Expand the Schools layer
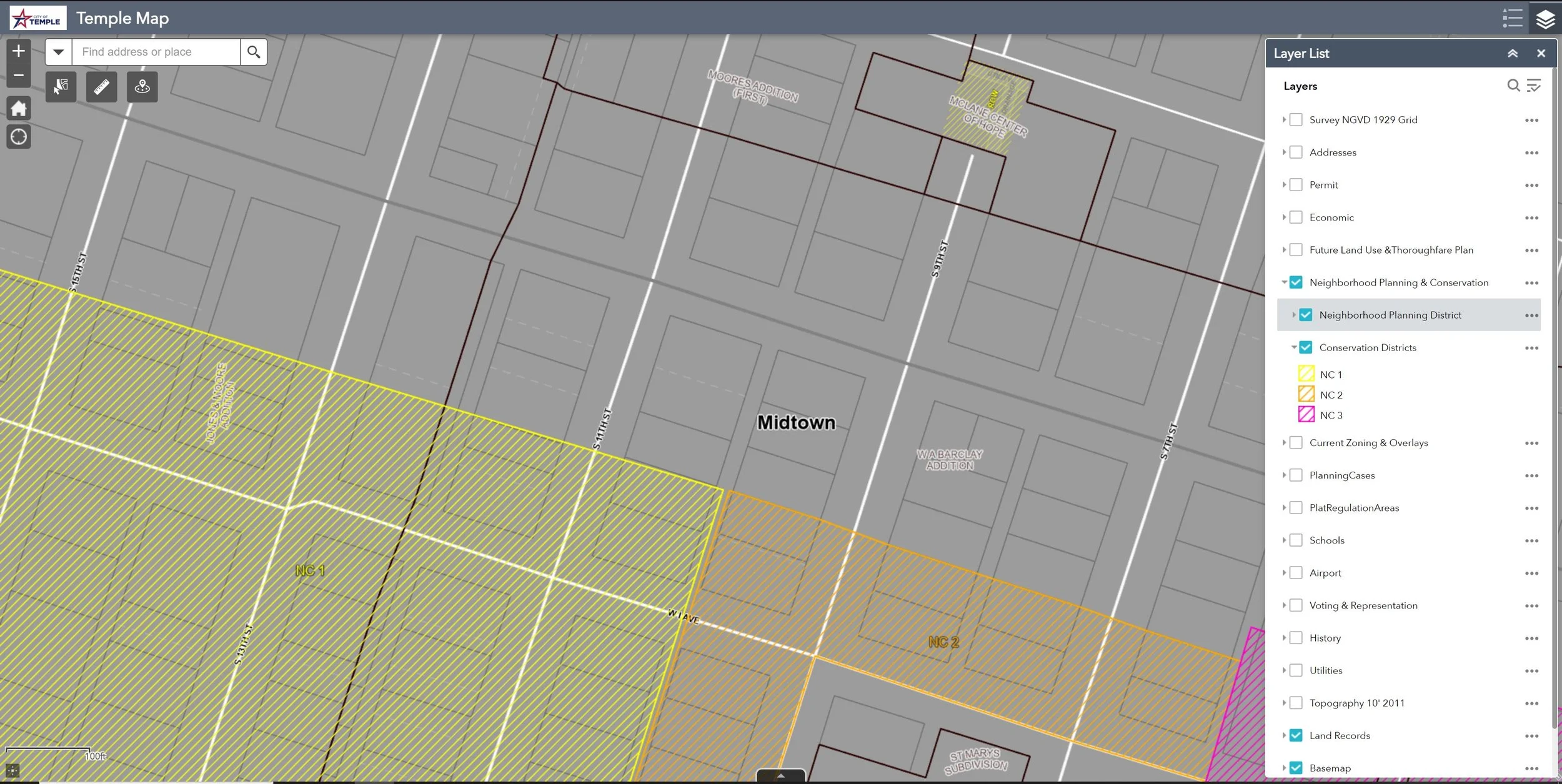This screenshot has width=1562, height=784. [1285, 540]
